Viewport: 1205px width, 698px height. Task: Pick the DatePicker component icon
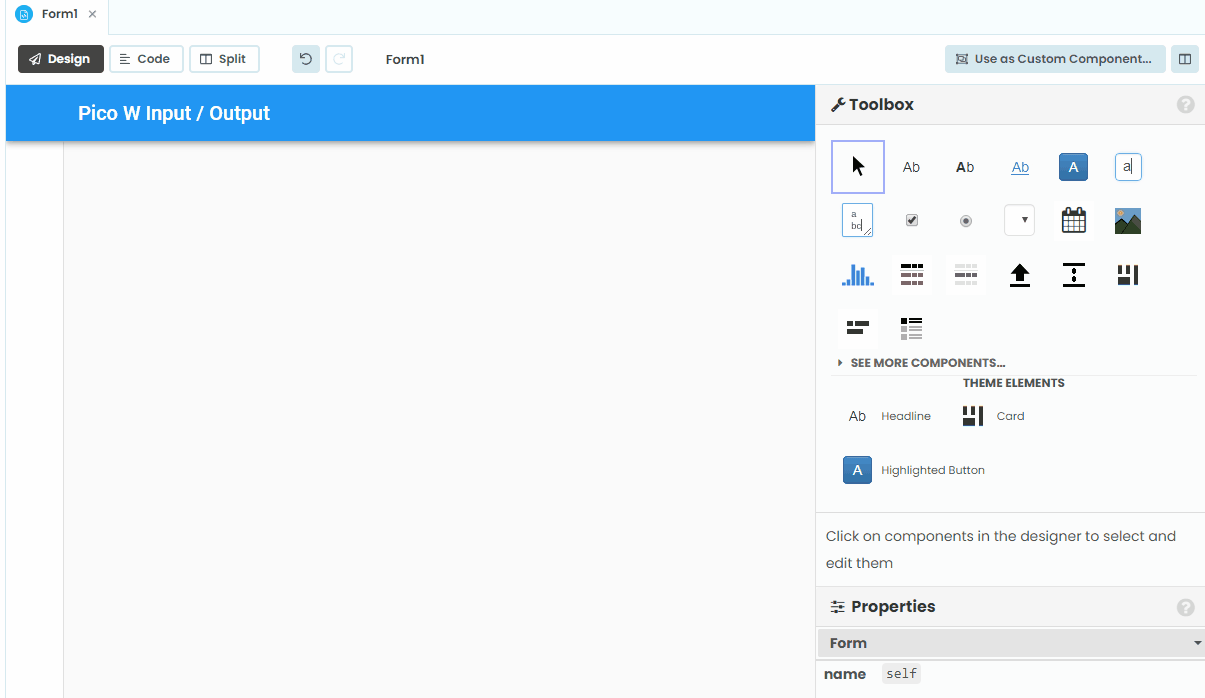1073,220
